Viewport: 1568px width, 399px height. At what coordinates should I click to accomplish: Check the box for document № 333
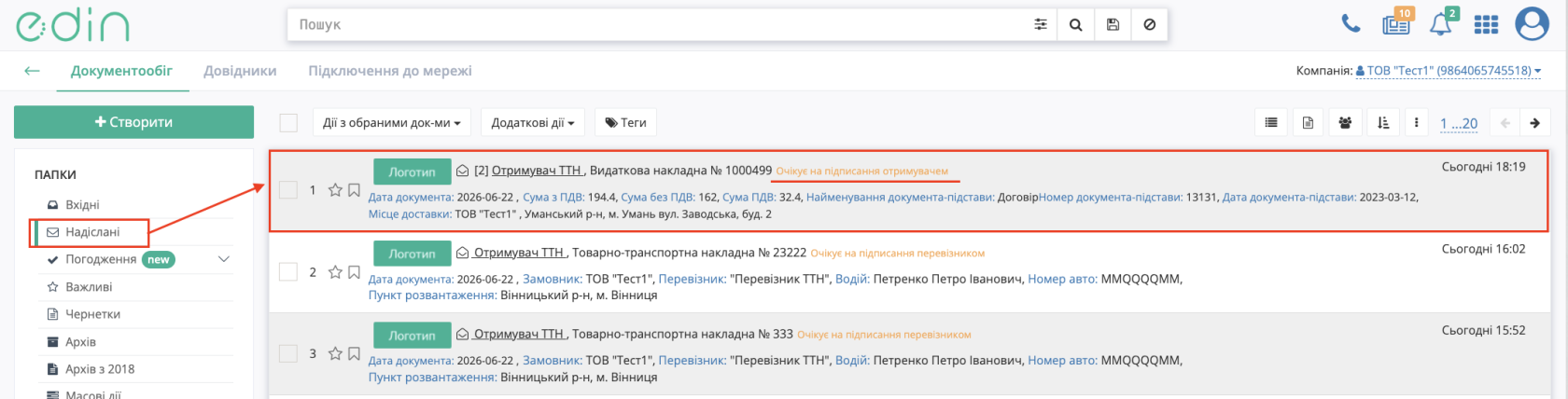pyautogui.click(x=288, y=353)
